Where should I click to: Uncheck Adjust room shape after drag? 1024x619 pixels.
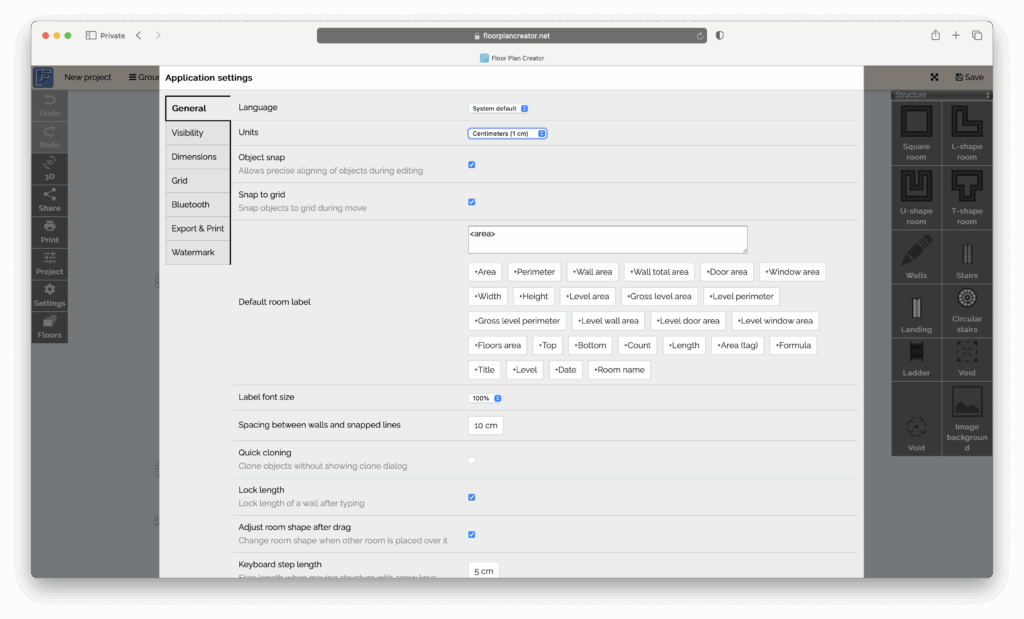click(471, 534)
